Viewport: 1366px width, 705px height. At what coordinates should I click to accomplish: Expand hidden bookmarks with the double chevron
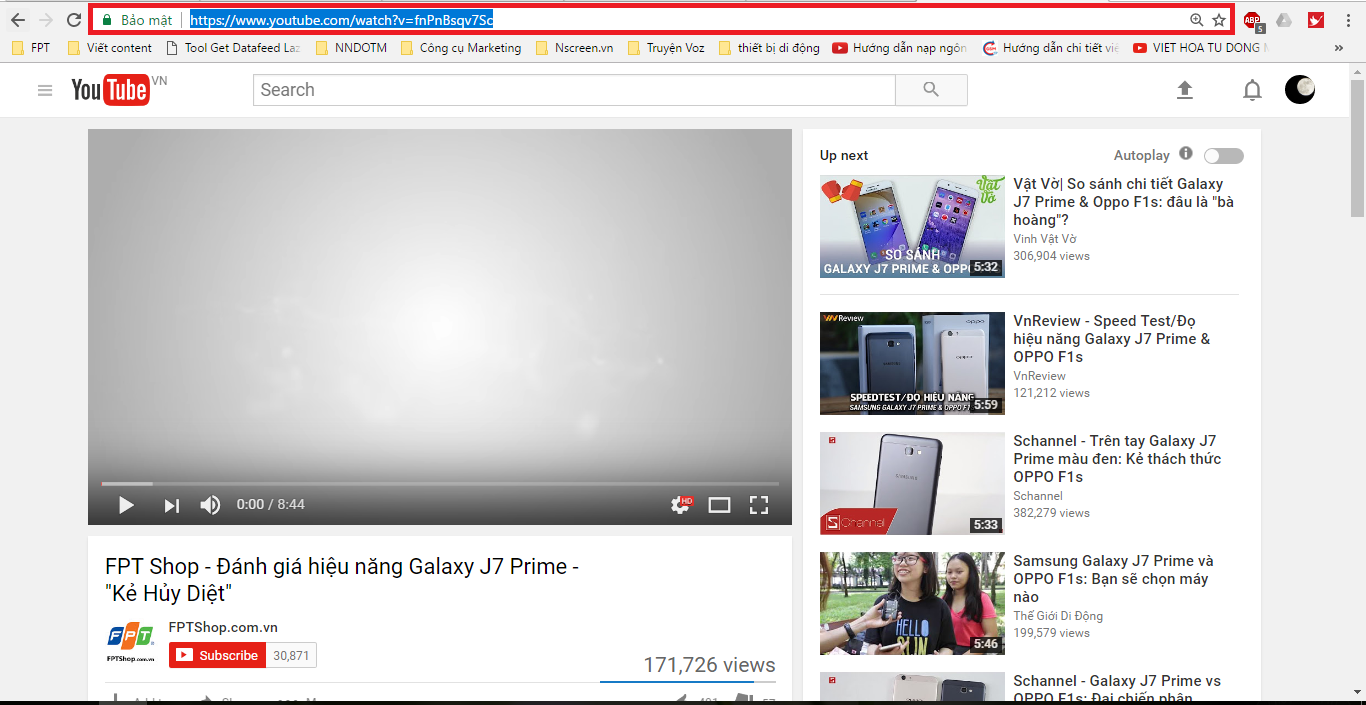click(x=1339, y=48)
